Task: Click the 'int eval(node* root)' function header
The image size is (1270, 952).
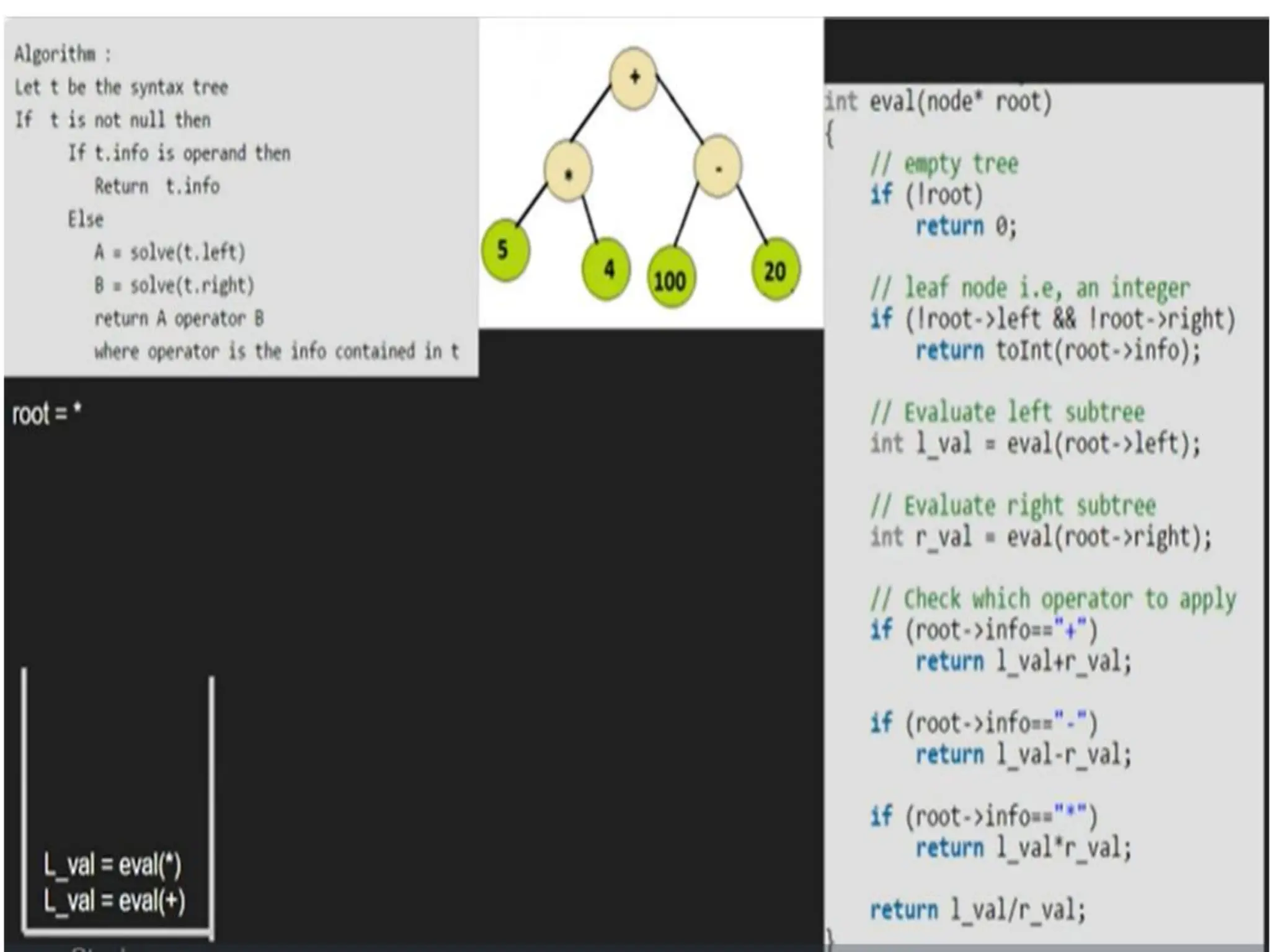Action: click(938, 101)
